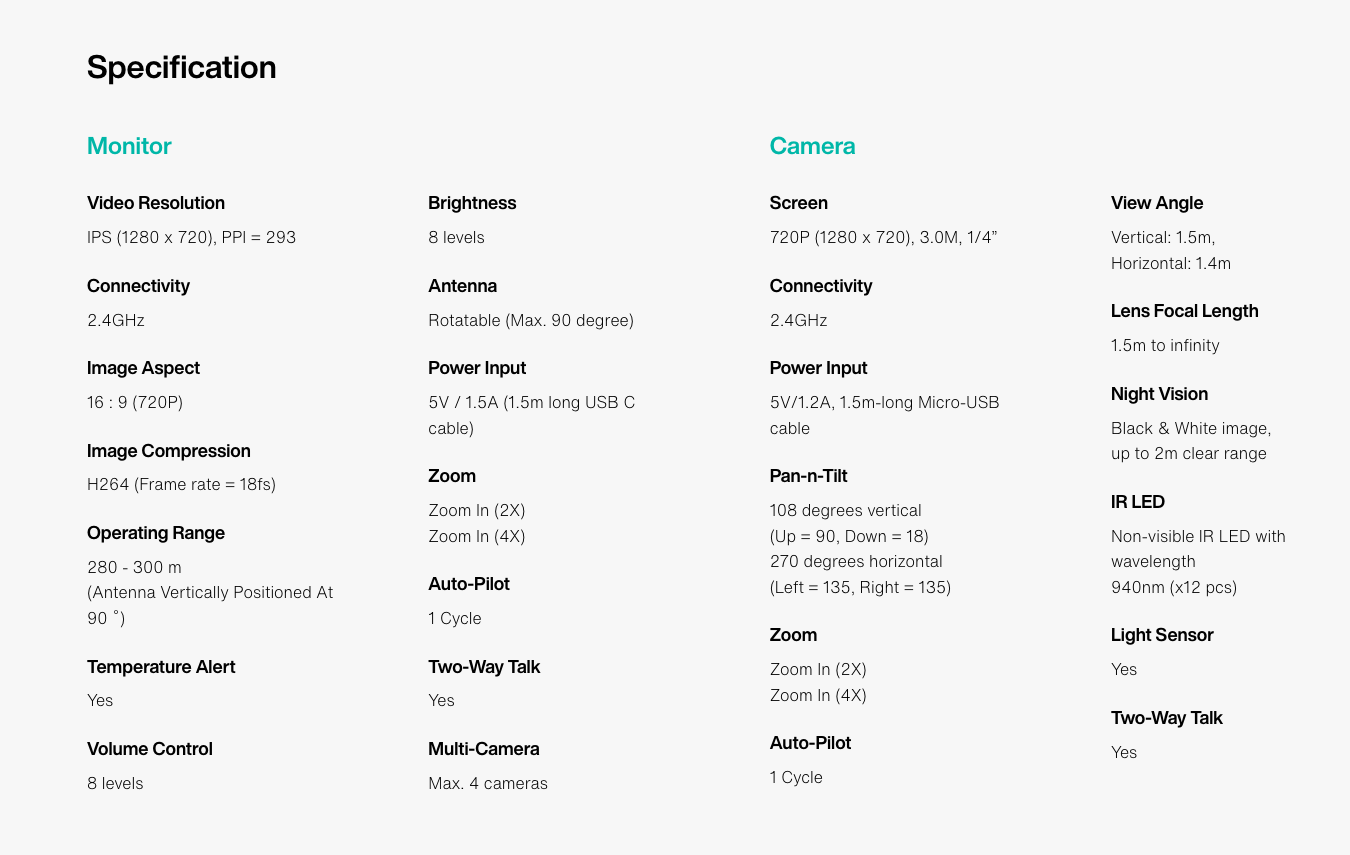This screenshot has height=855, width=1350.
Task: Click the Operating Range 280 - 300 m text
Action: [x=134, y=567]
